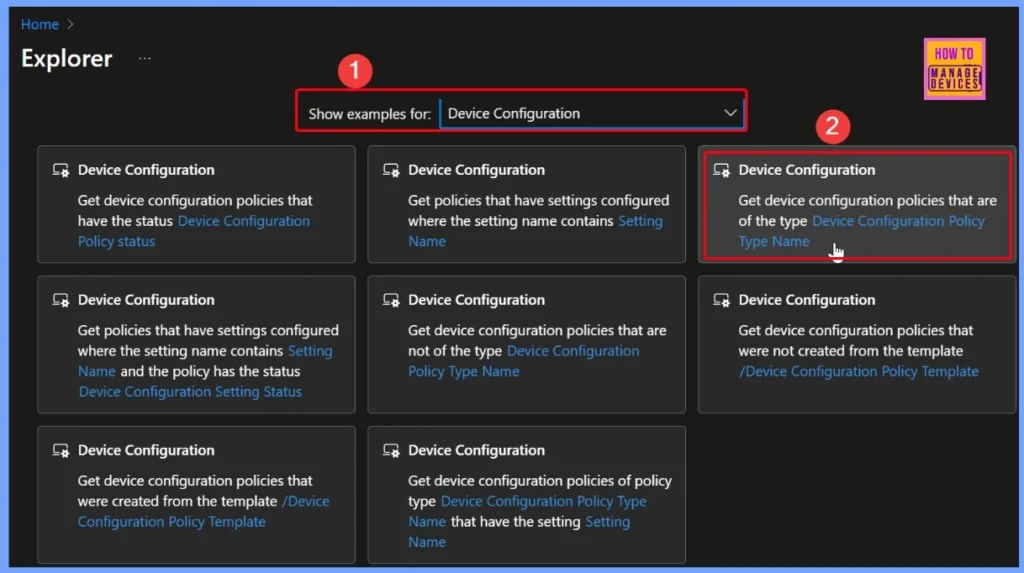Click title of card 'policies of policy type'

tap(476, 450)
